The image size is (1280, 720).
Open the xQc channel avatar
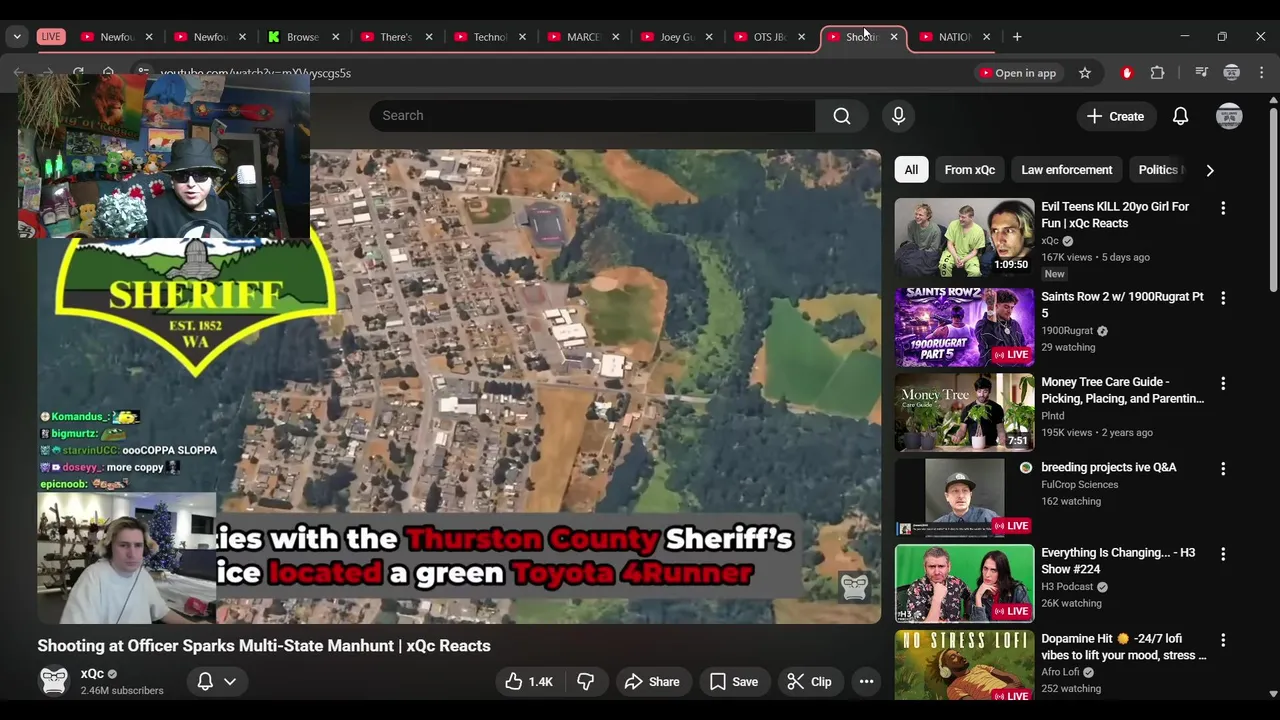pos(53,681)
